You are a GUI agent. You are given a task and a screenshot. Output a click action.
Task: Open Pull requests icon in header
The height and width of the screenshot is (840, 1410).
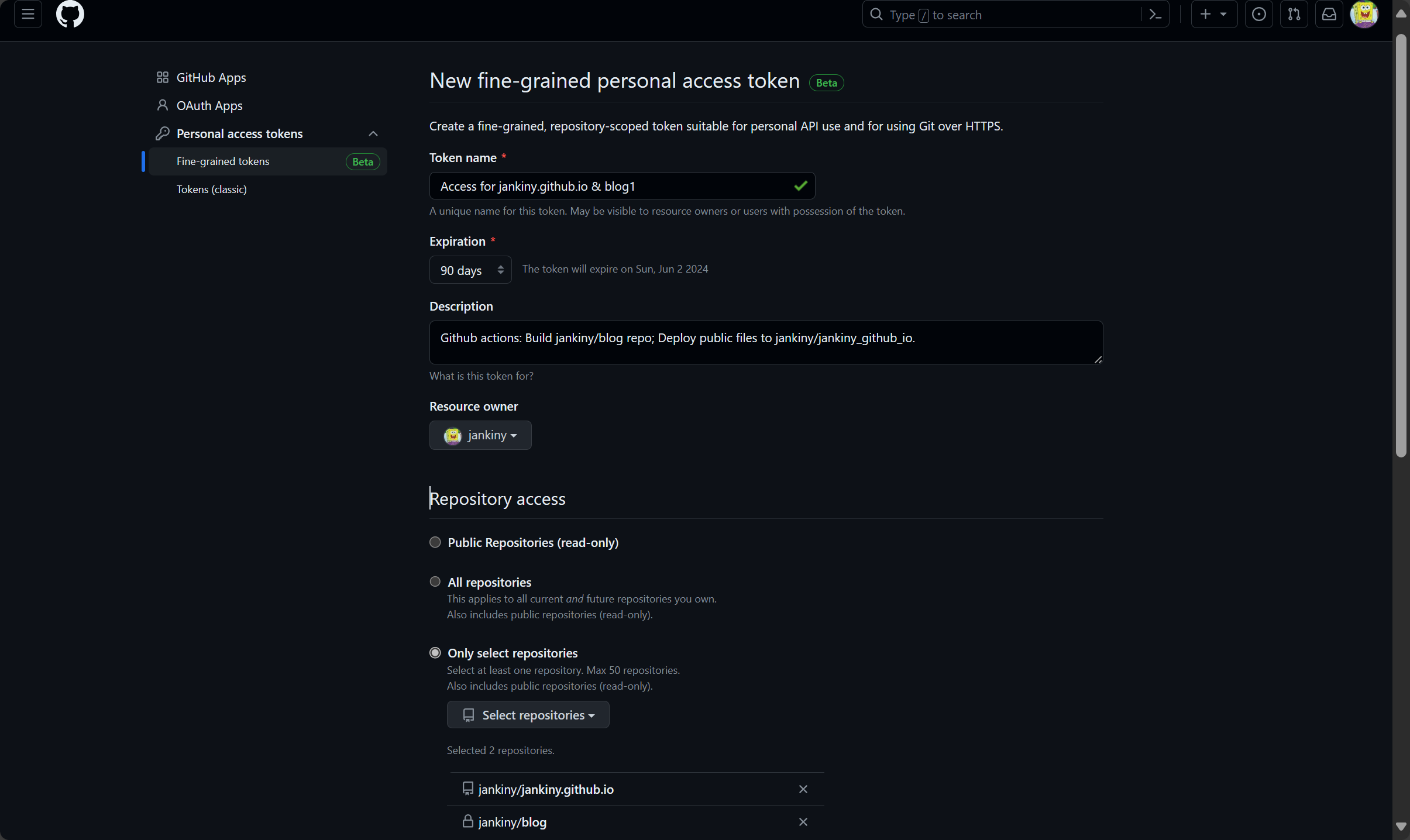[1294, 14]
